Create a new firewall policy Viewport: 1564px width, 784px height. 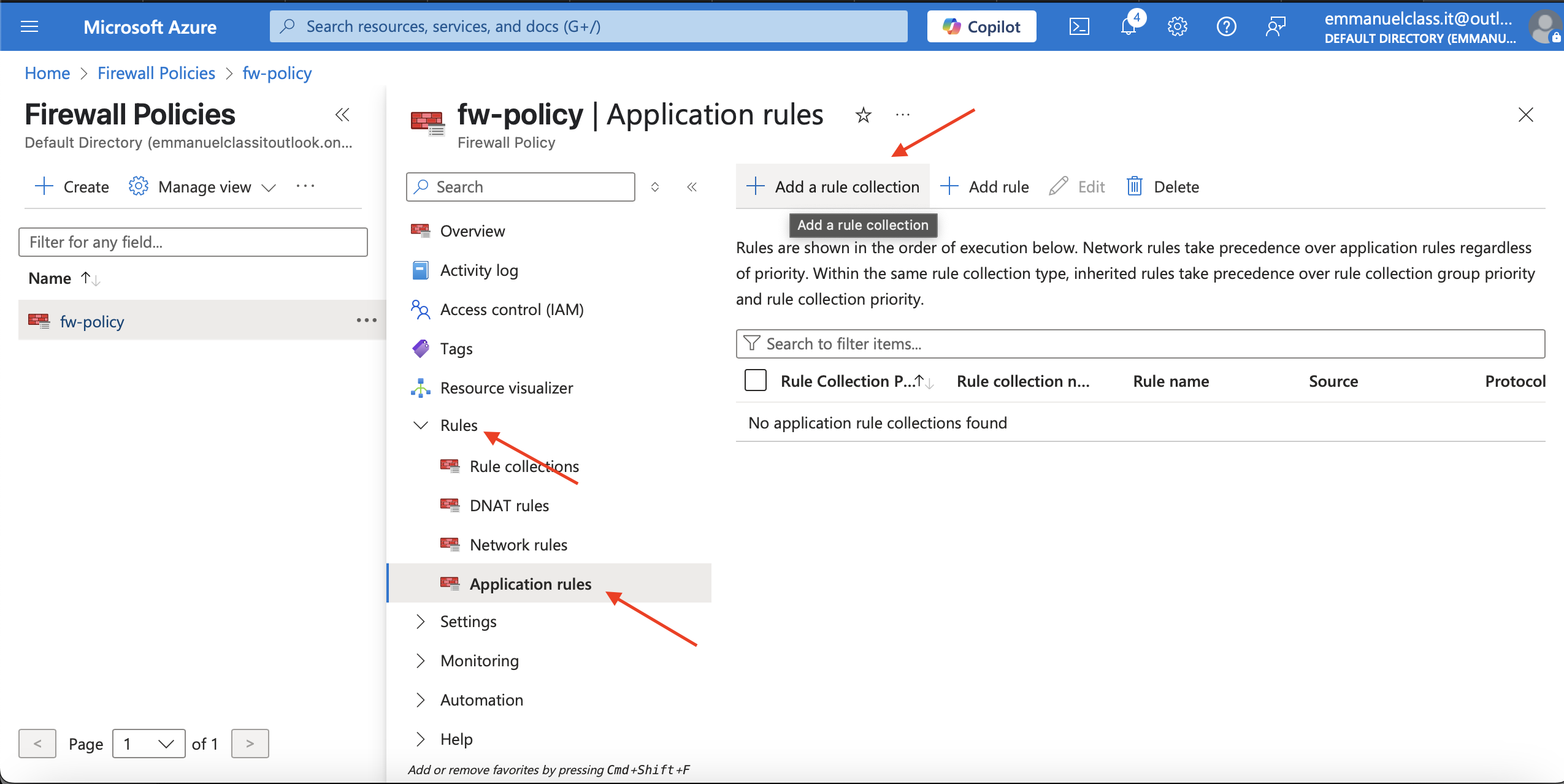pos(72,186)
